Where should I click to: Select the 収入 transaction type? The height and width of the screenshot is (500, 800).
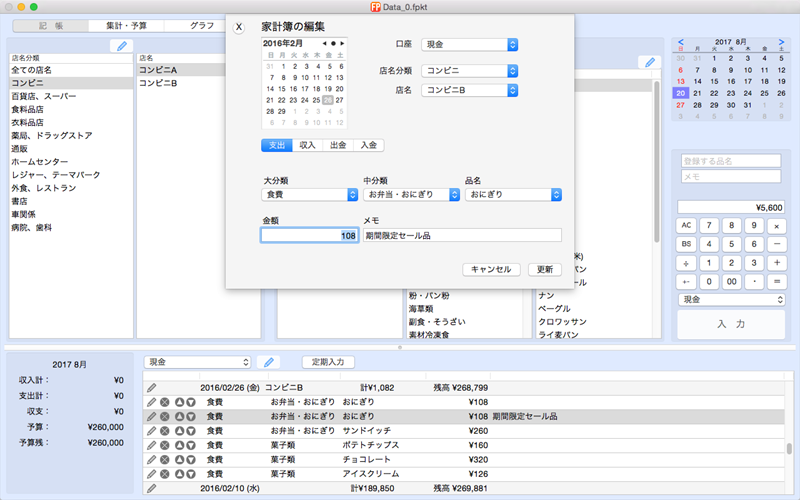point(308,145)
